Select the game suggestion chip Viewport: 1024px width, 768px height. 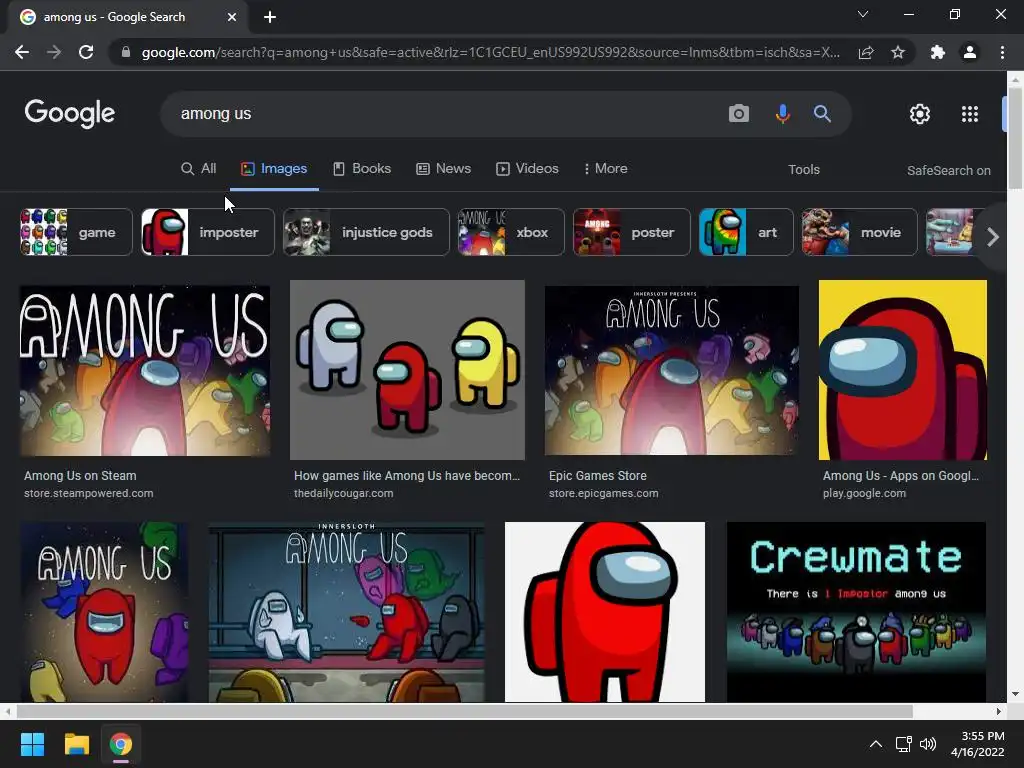coord(76,232)
